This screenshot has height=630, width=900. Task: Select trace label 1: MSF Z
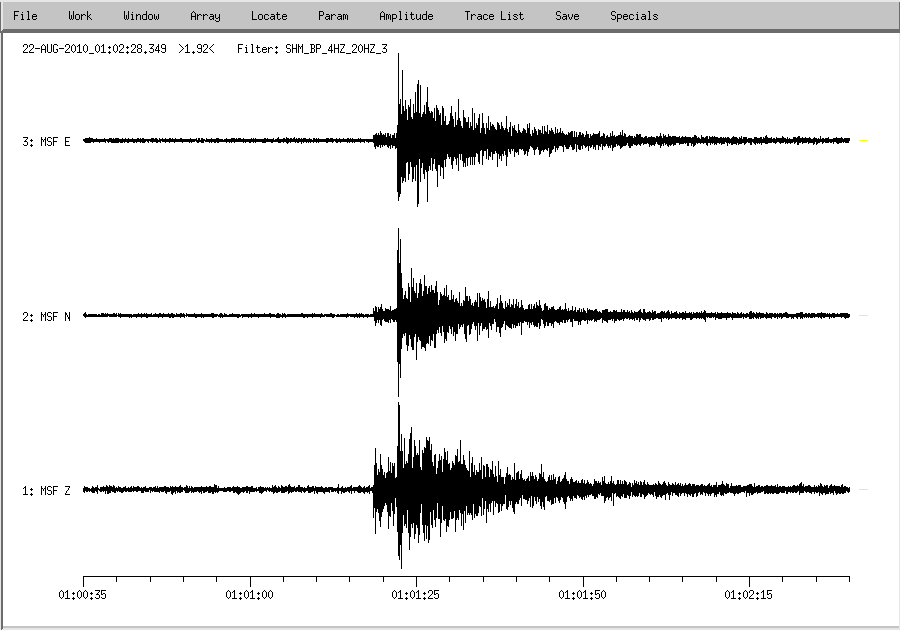[x=46, y=491]
